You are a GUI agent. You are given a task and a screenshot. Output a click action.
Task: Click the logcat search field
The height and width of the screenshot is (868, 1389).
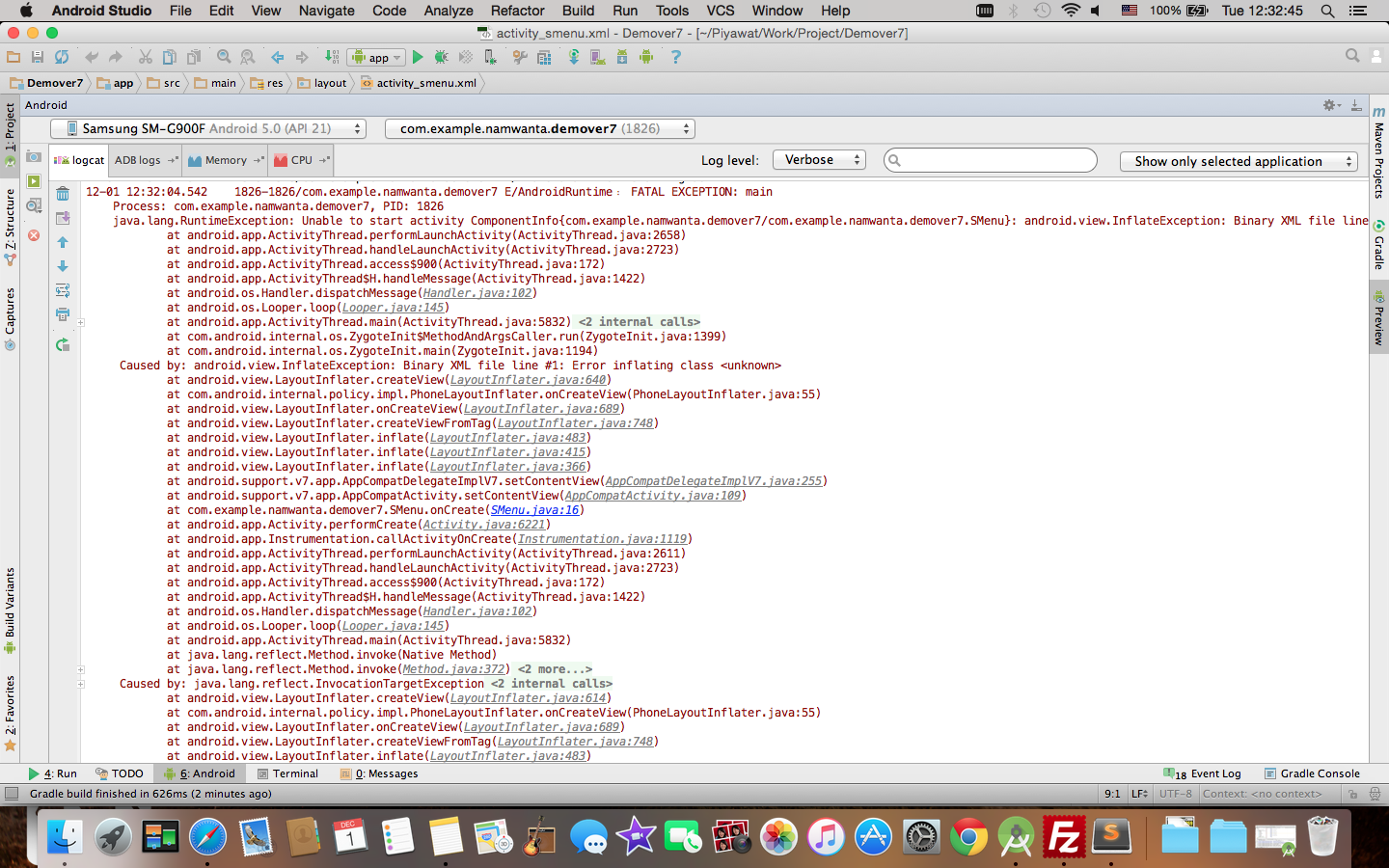point(991,160)
